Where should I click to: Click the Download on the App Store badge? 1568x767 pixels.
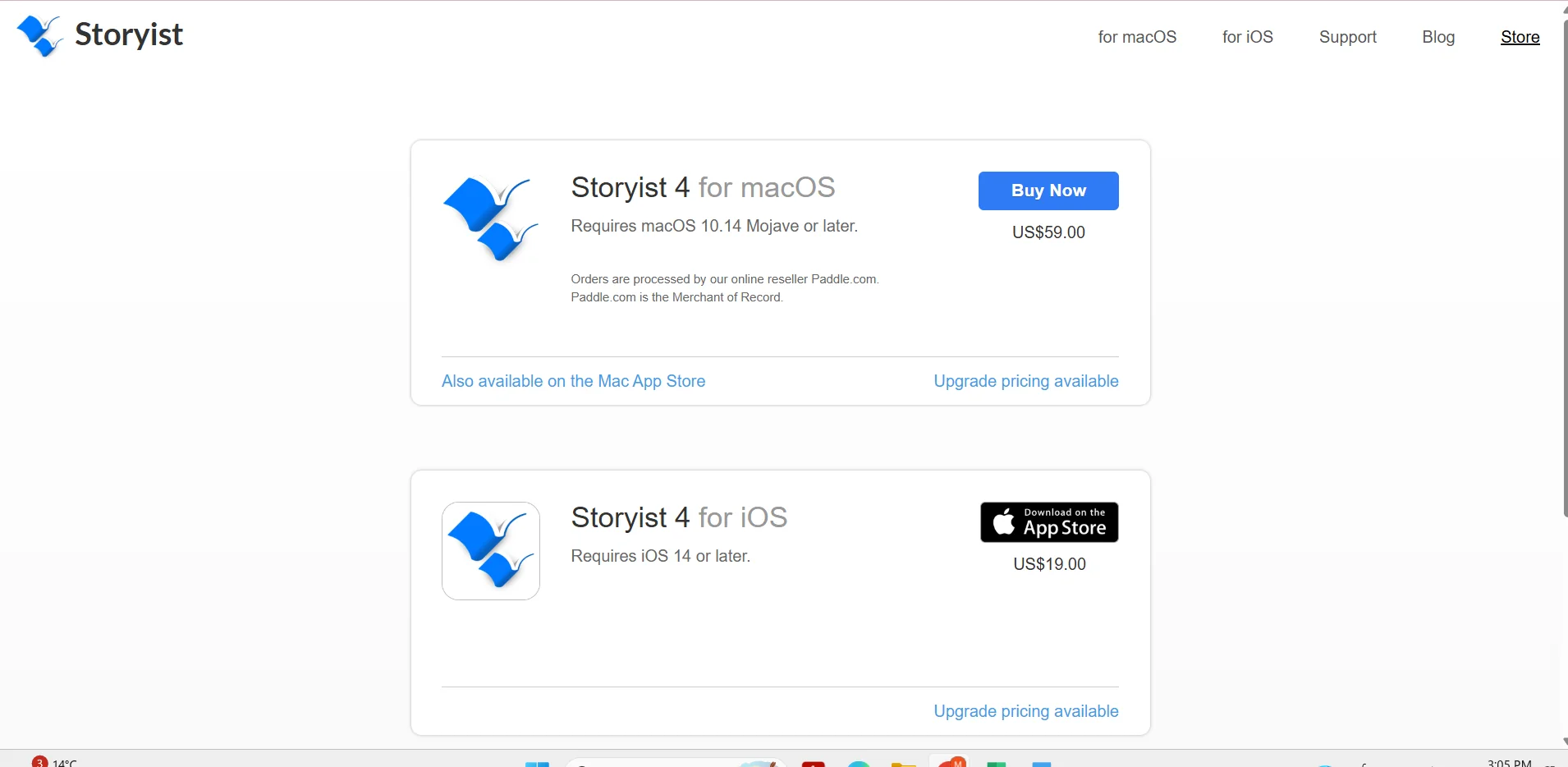(x=1050, y=522)
